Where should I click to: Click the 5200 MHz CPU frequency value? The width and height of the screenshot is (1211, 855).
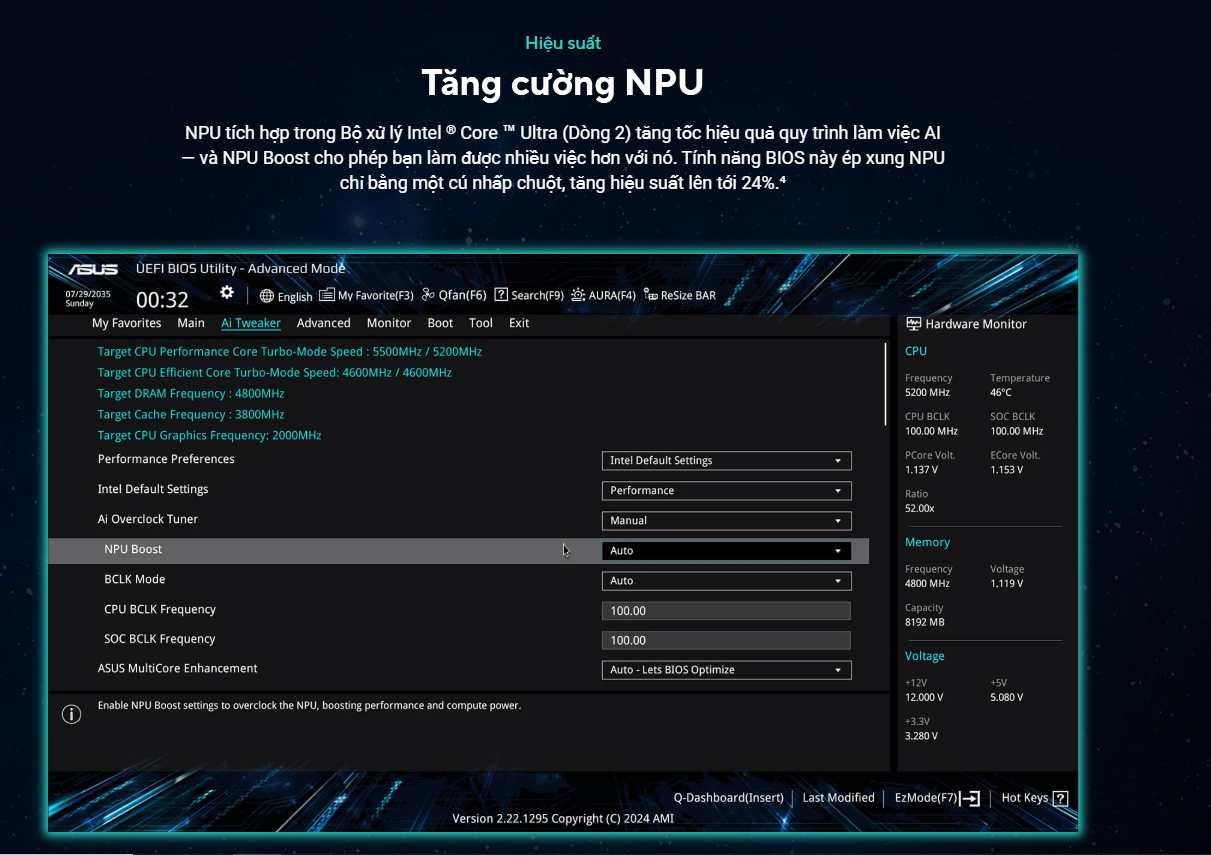click(x=928, y=393)
